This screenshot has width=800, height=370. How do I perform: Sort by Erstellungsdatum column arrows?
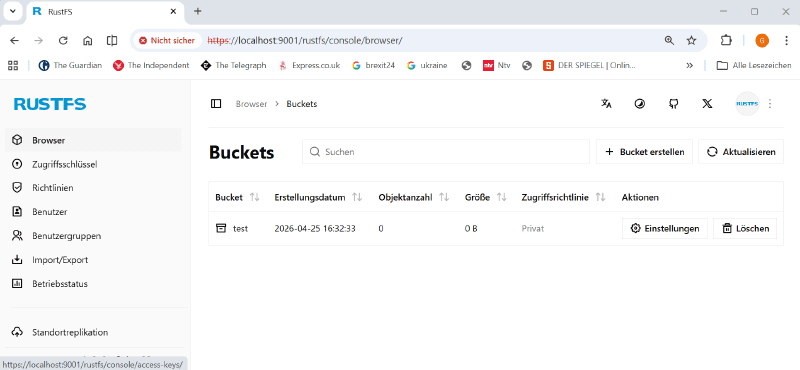357,198
